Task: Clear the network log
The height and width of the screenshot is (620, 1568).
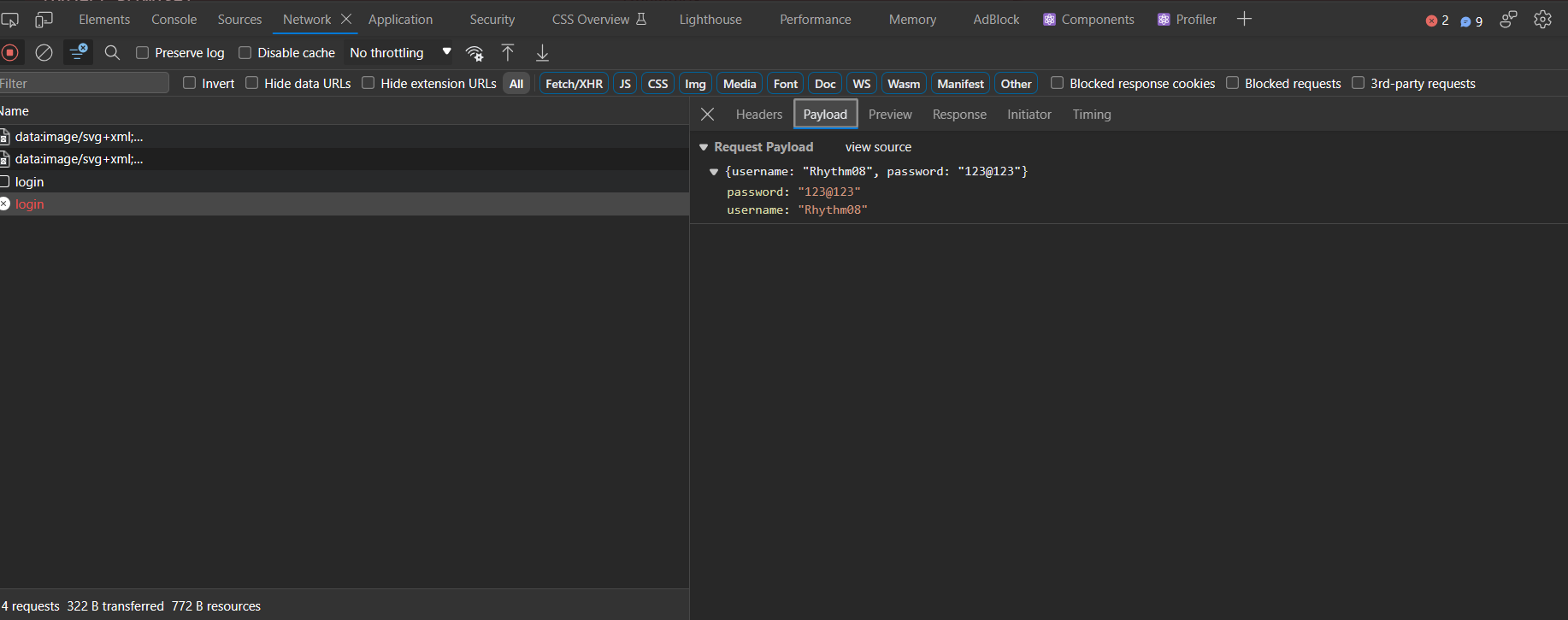Action: 44,53
